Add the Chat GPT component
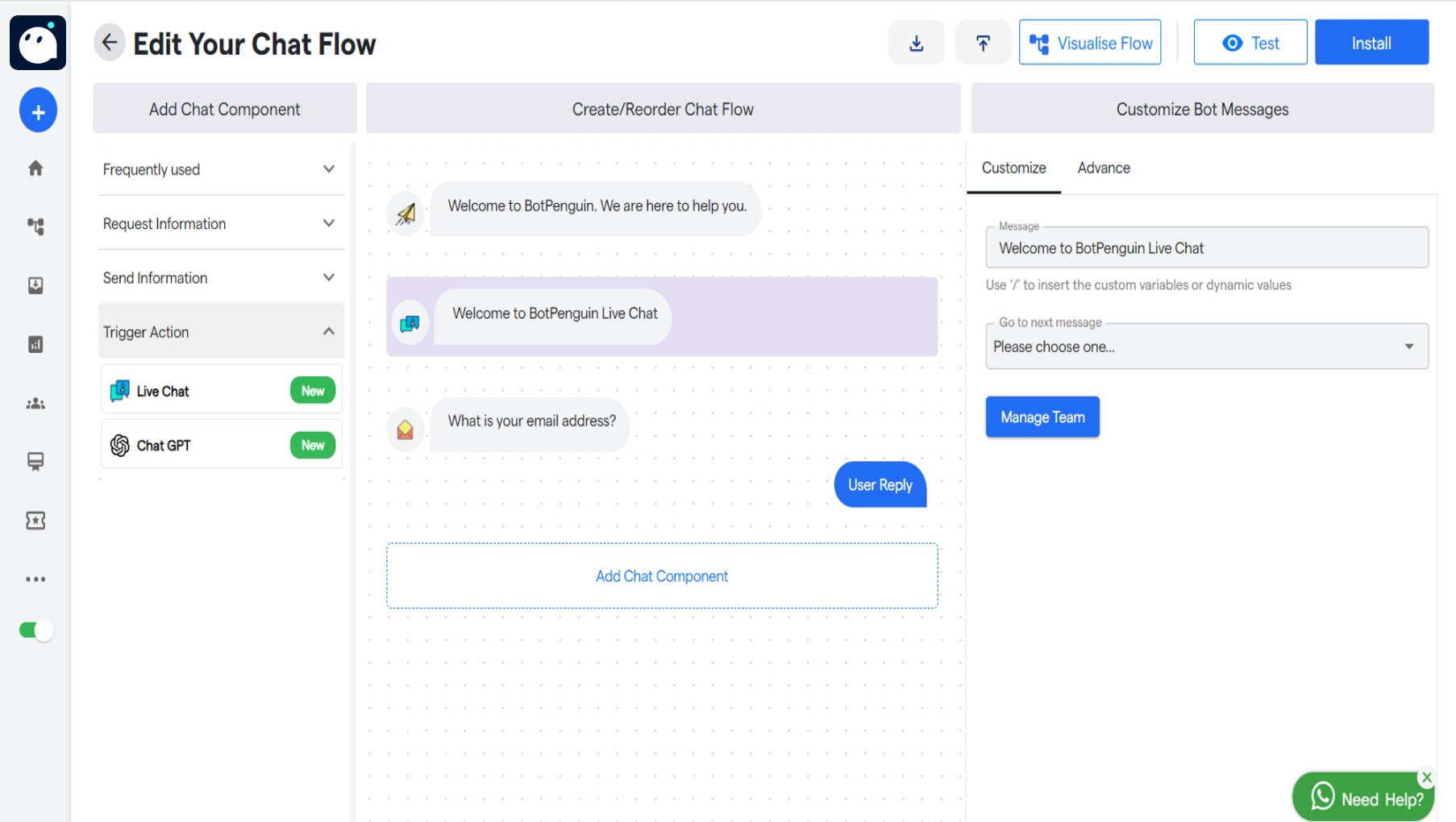 (222, 445)
